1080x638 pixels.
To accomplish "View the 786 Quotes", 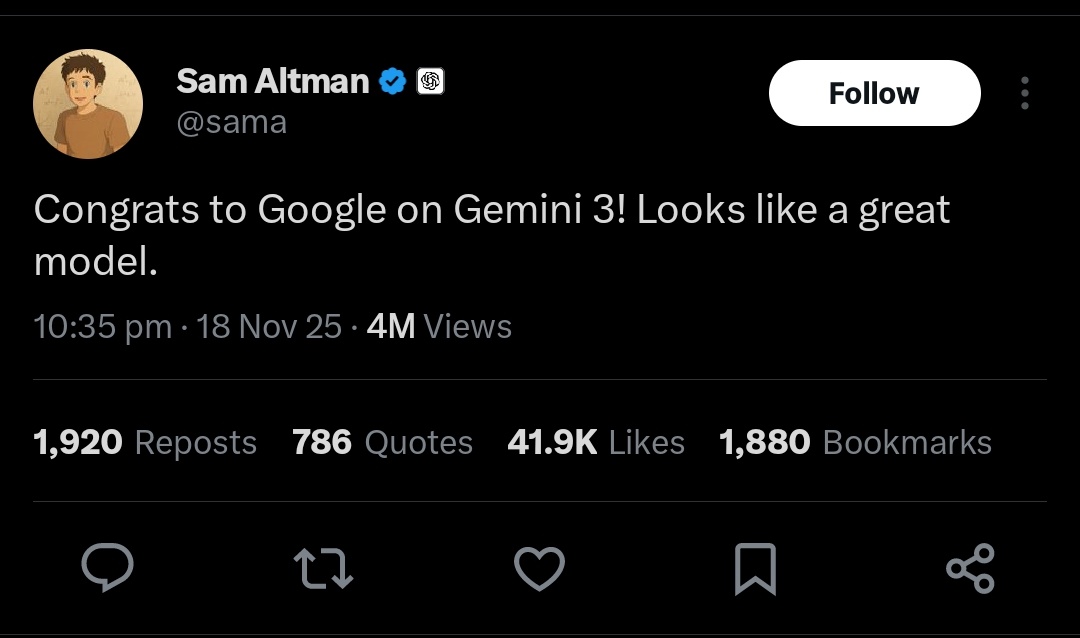I will [382, 442].
